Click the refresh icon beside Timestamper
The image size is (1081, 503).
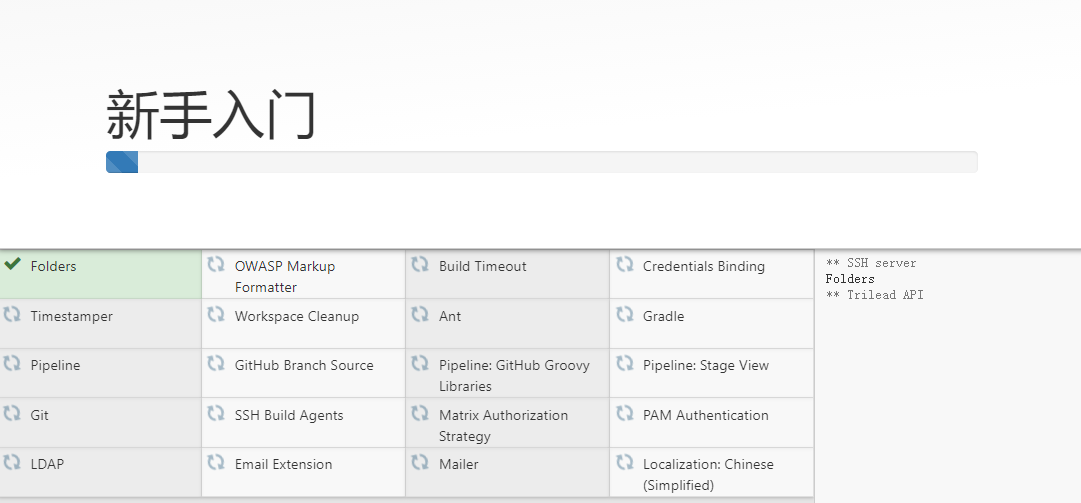coord(12,314)
